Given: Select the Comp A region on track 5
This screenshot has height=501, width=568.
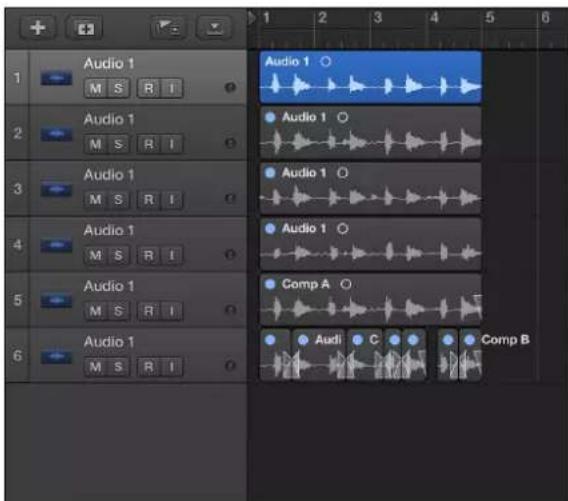Looking at the screenshot, I should click(371, 300).
